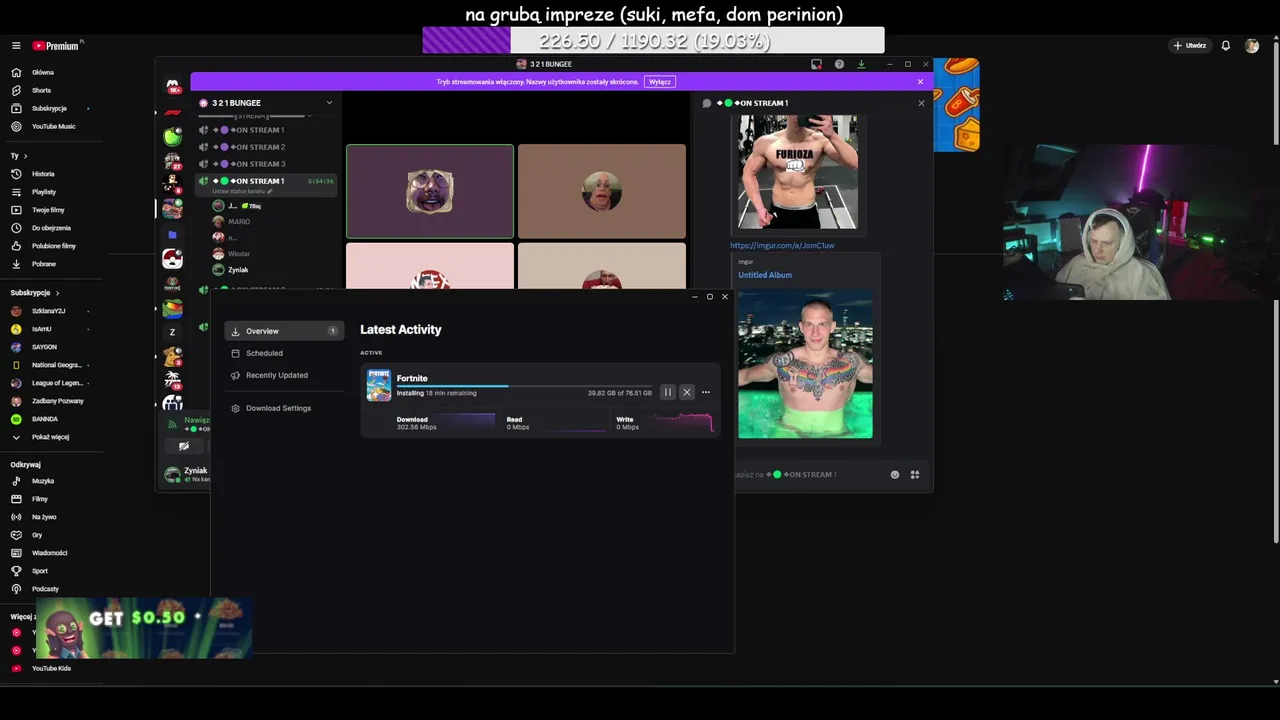Open the apps icon beside the emoji picker
This screenshot has width=1280, height=720.
915,475
